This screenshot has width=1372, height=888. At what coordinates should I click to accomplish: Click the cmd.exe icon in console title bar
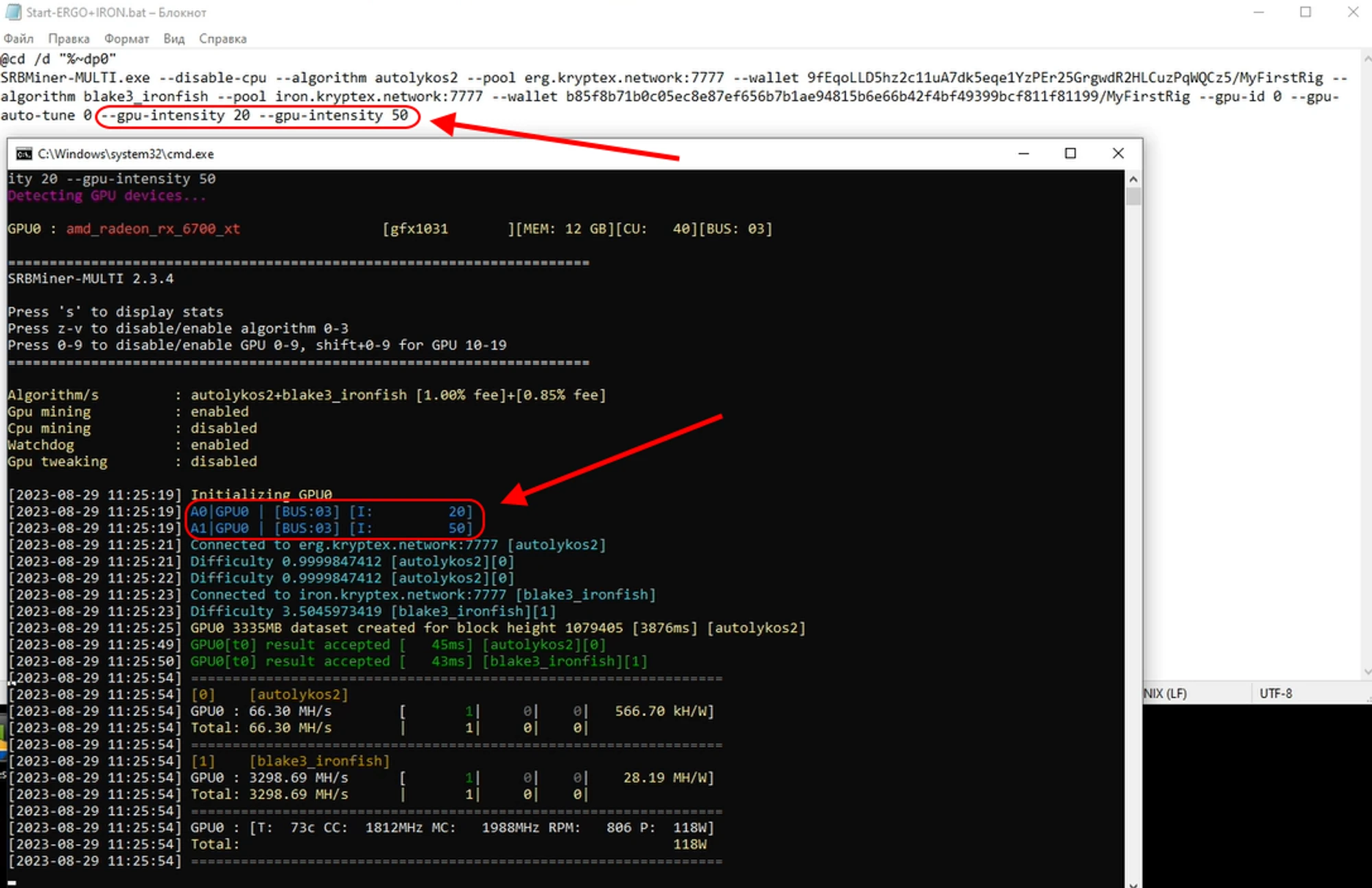pos(24,154)
